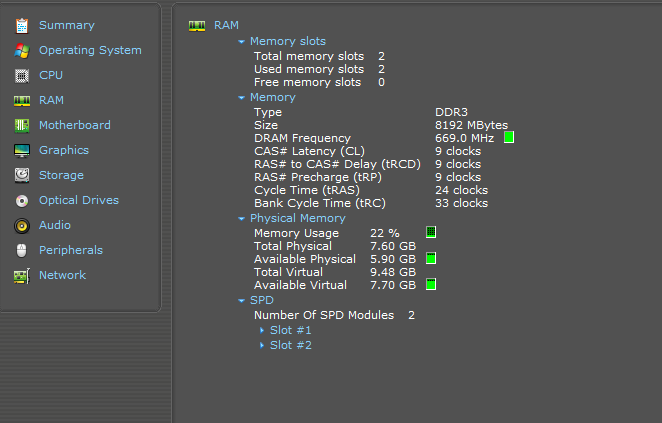Click the Operating System Windows flag icon
The height and width of the screenshot is (423, 662).
pos(21,50)
